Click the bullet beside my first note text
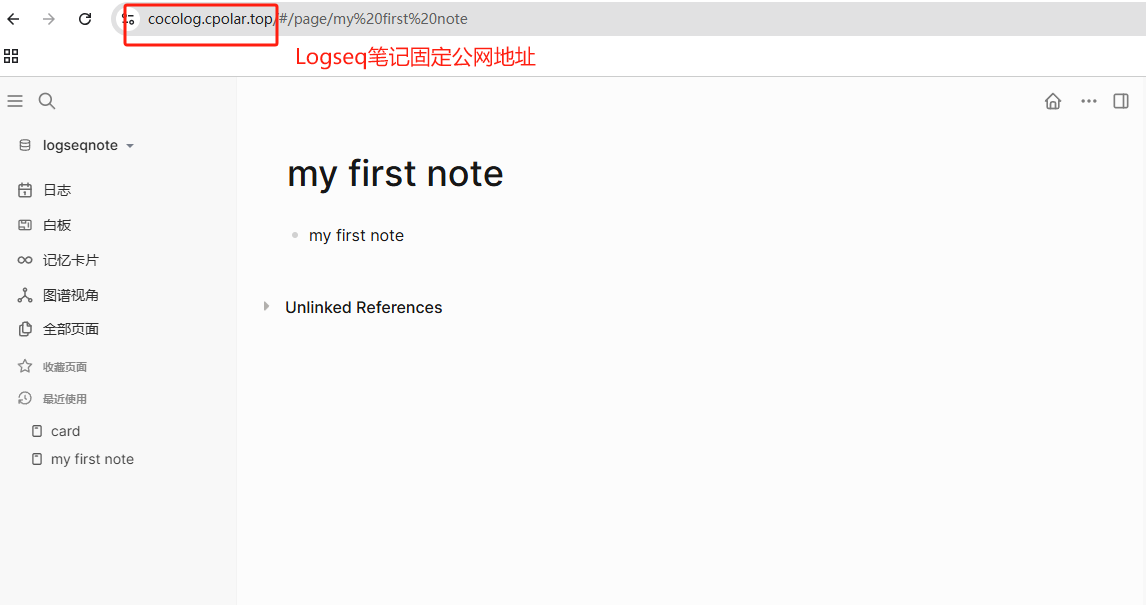The width and height of the screenshot is (1146, 605). point(294,235)
